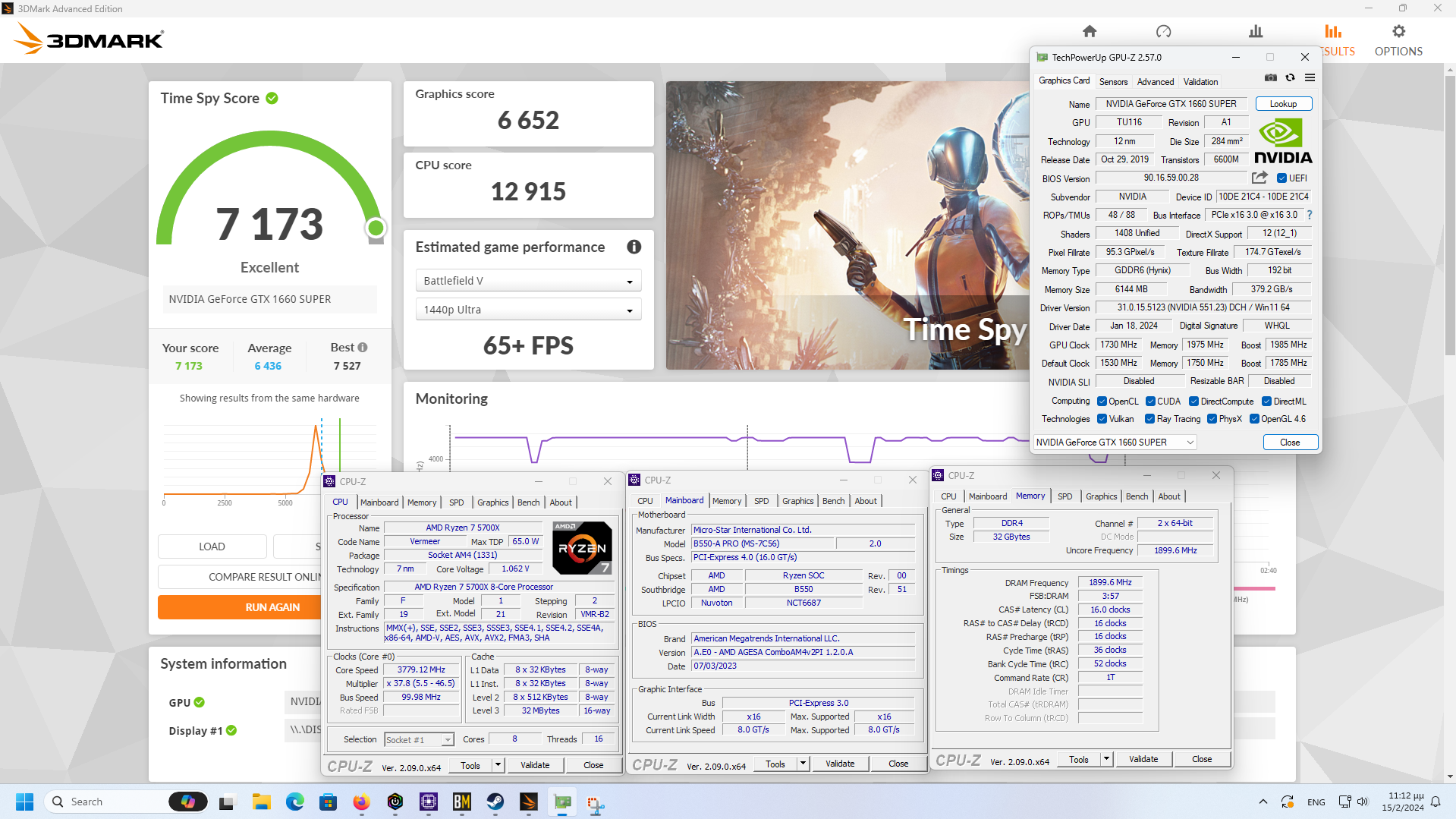Open File Explorer from the taskbar

click(262, 802)
